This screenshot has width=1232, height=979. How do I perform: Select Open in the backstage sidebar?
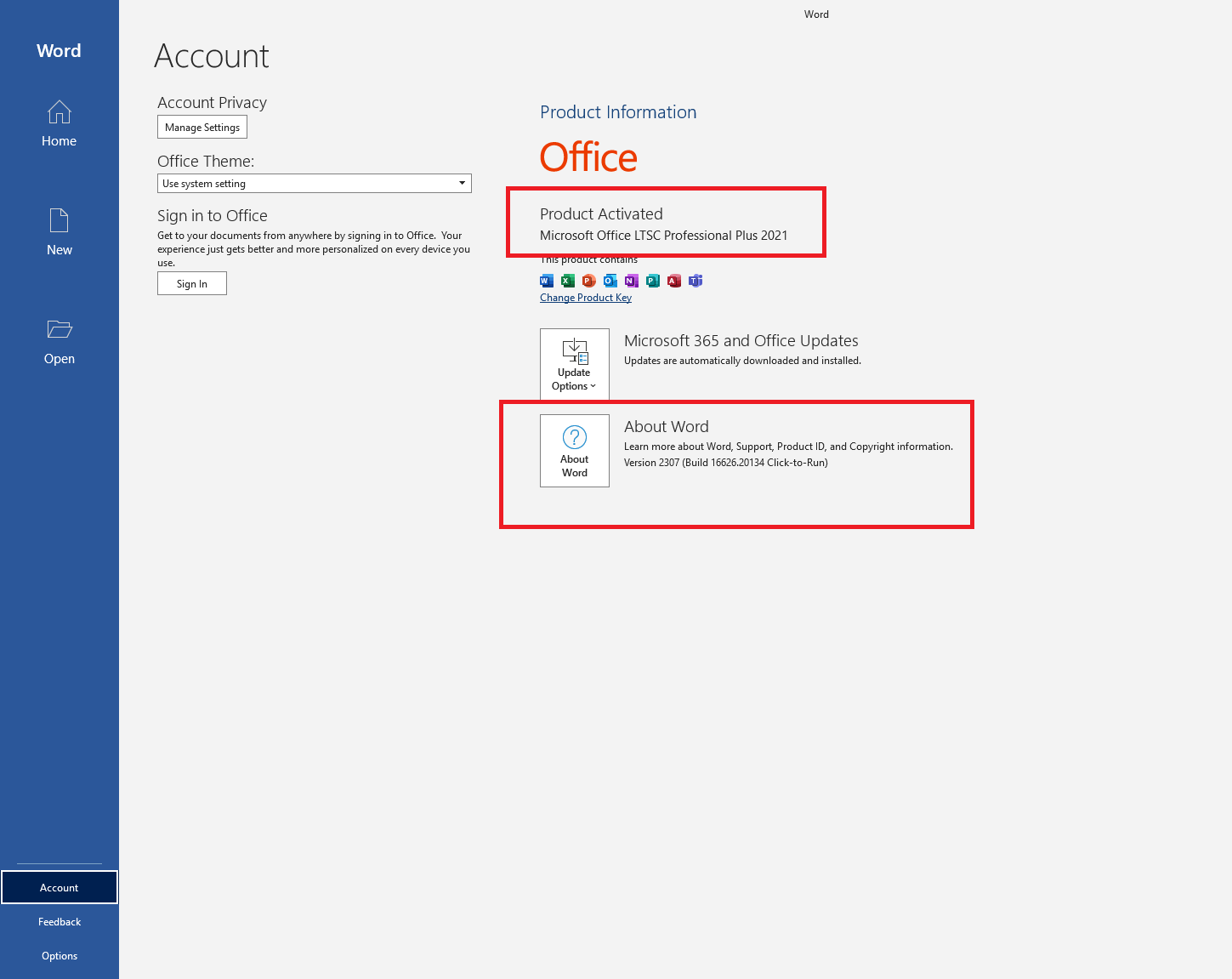coord(60,342)
